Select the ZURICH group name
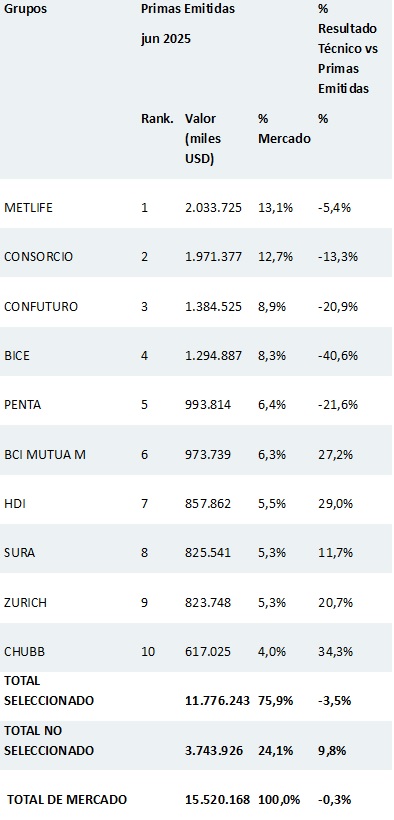Viewport: 394px width, 820px height. tap(25, 602)
